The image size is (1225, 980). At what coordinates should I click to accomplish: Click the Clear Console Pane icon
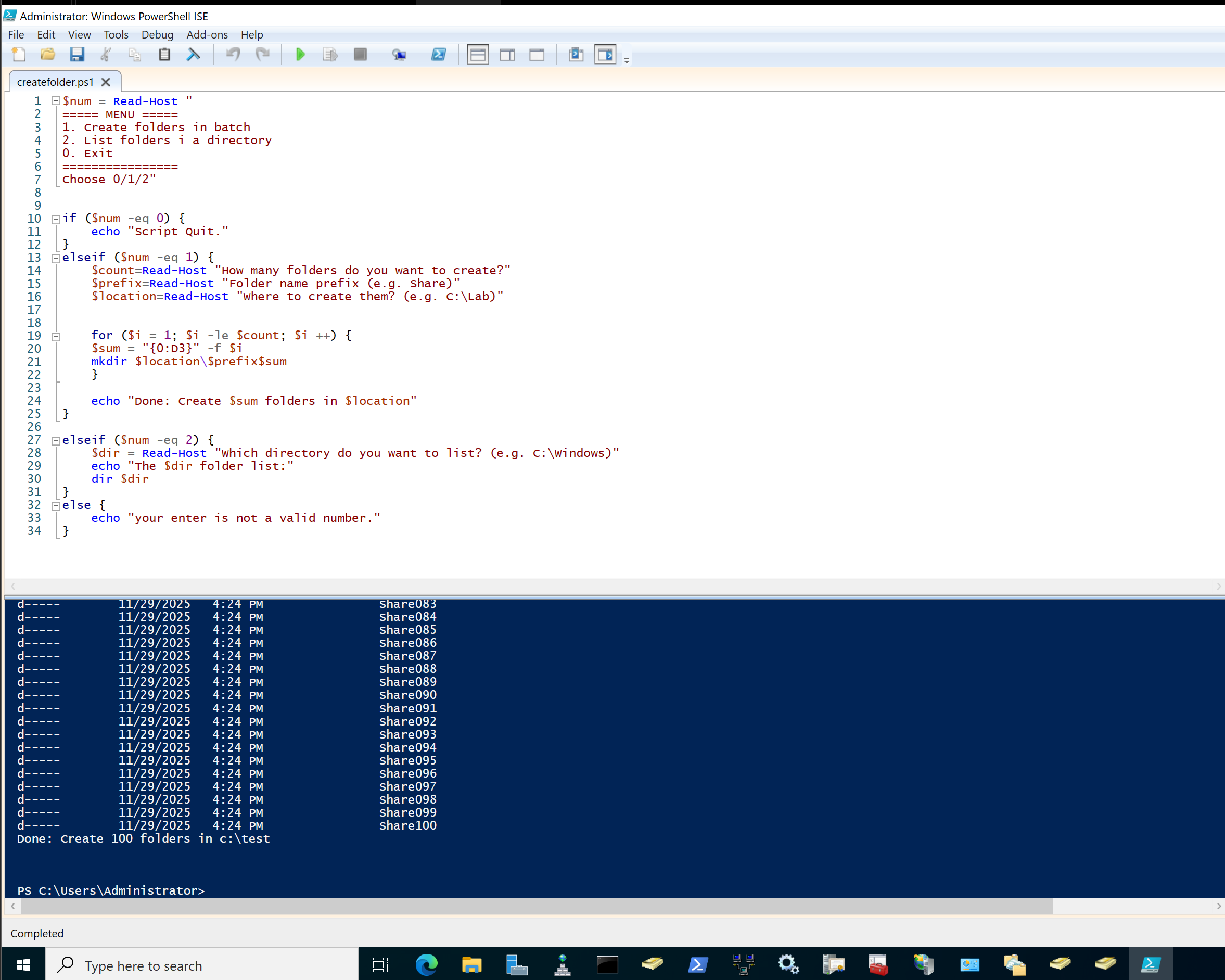coord(193,55)
